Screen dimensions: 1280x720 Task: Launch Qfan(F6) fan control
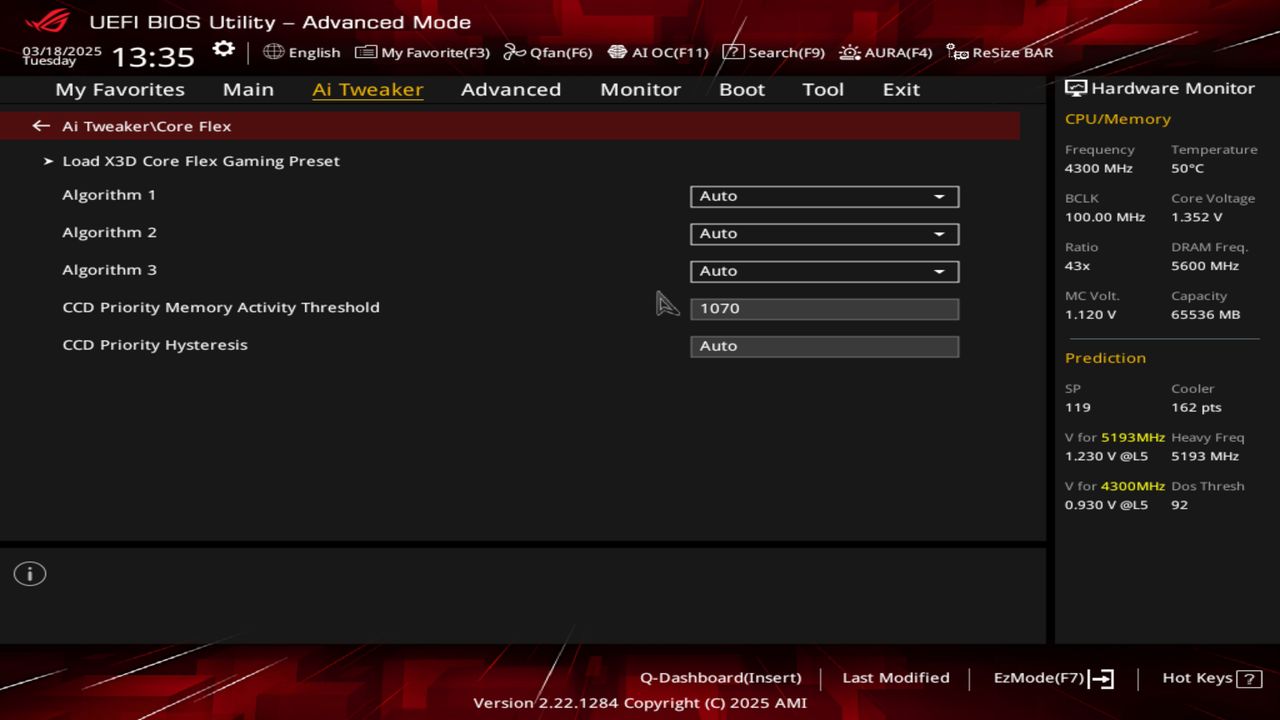coord(548,53)
